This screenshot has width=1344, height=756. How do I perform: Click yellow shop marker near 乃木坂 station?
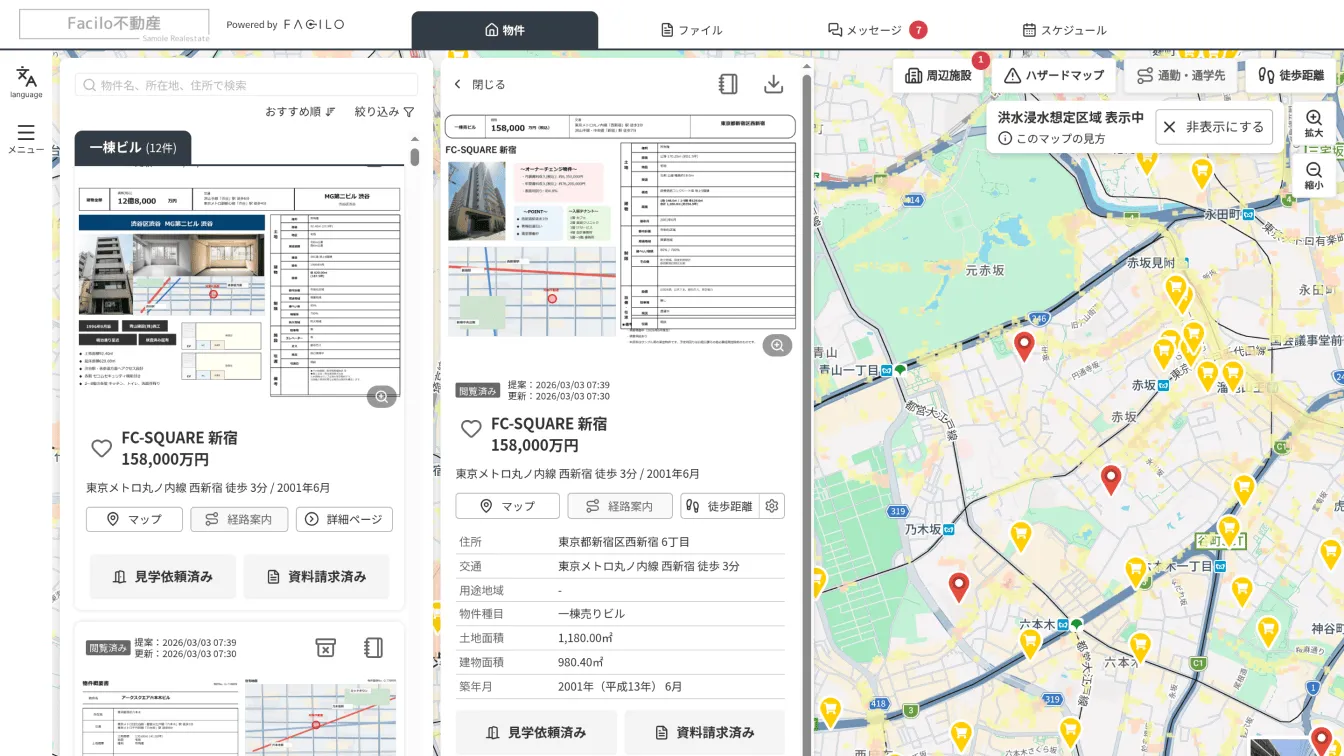pyautogui.click(x=1020, y=536)
